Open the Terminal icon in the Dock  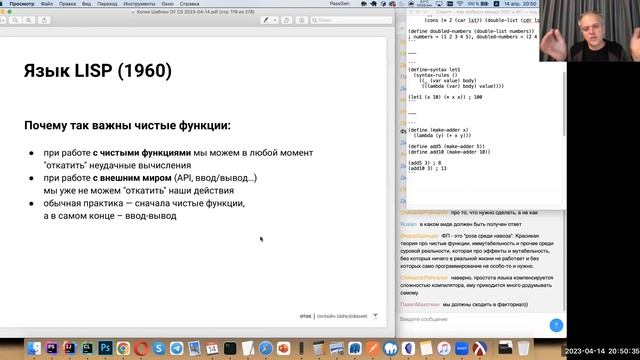click(x=230, y=348)
